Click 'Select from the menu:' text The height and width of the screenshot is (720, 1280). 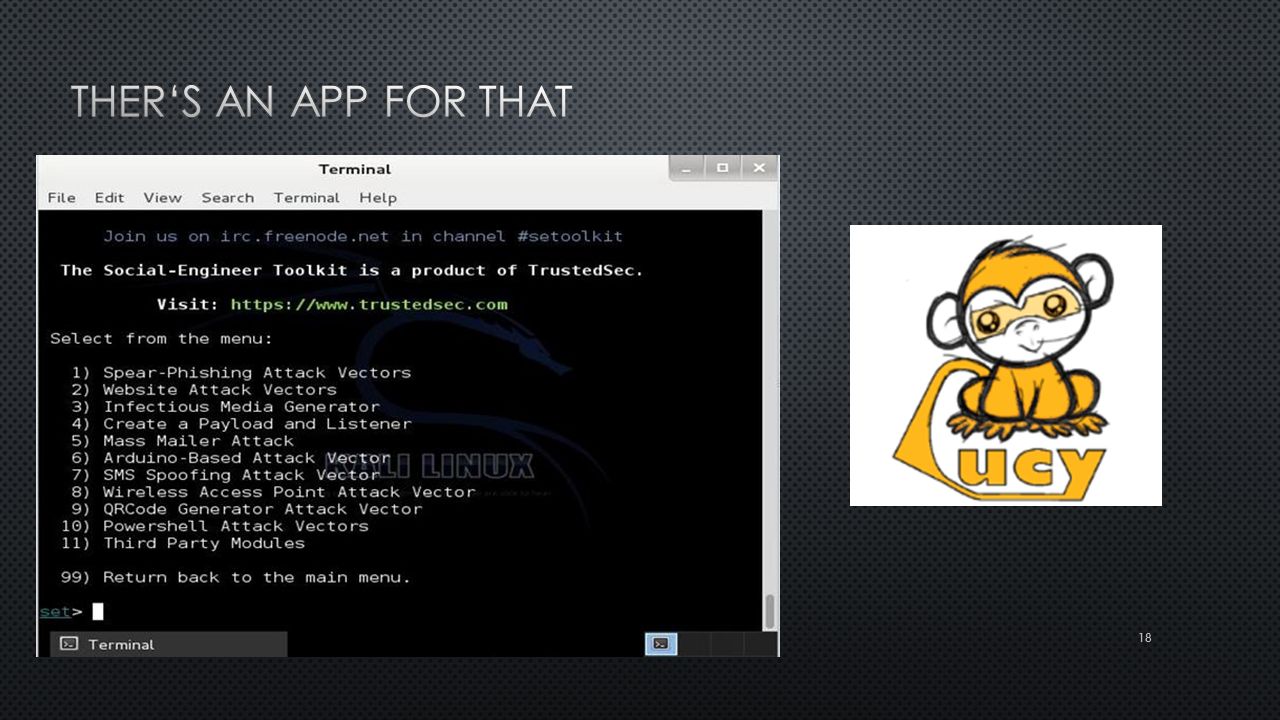coord(161,338)
